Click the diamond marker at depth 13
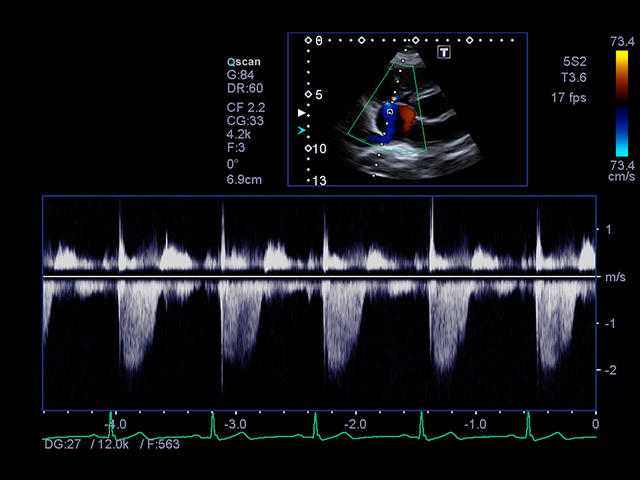The height and width of the screenshot is (480, 640). point(308,180)
